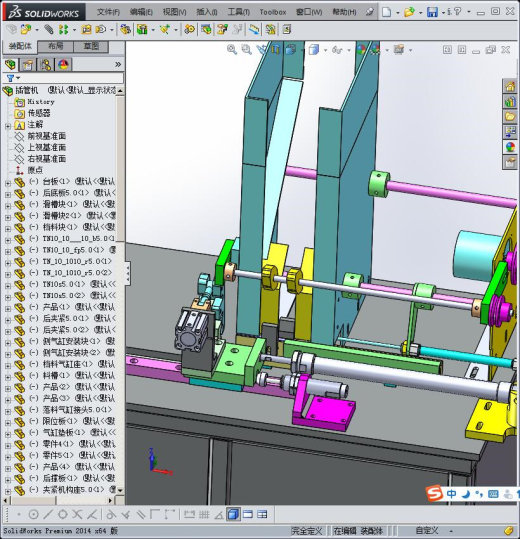Image resolution: width=520 pixels, height=539 pixels.
Task: Switch to the 布局 tab
Action: [x=56, y=46]
